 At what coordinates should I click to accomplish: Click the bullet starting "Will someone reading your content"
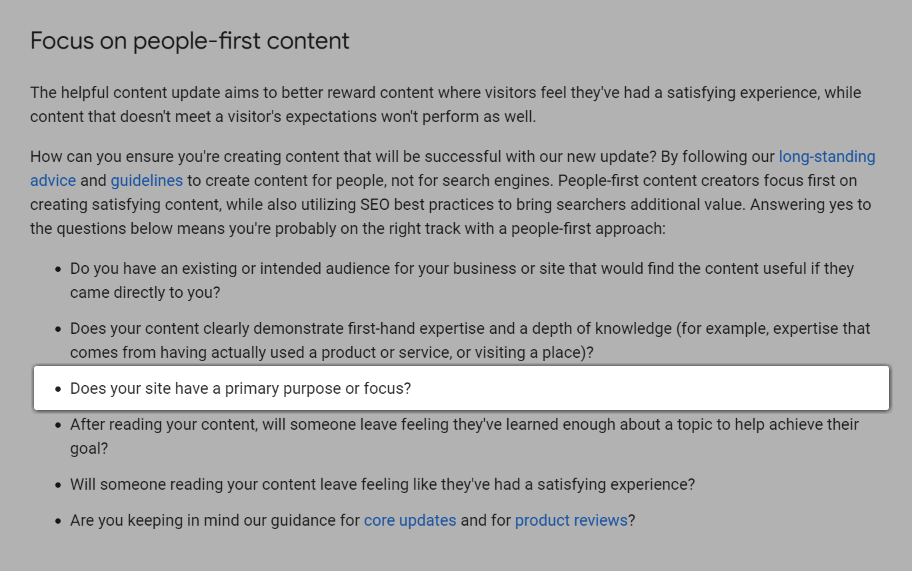[x=382, y=484]
